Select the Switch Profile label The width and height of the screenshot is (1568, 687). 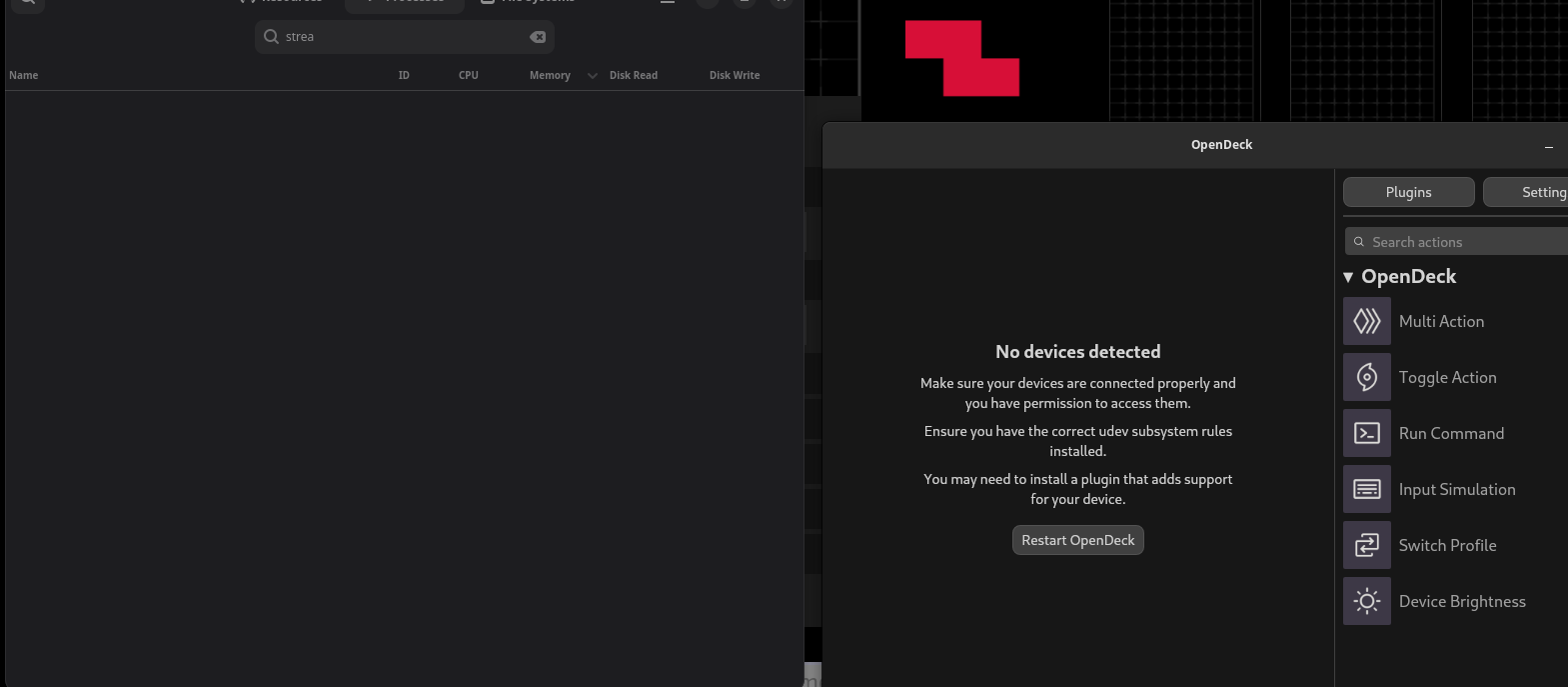[1447, 545]
